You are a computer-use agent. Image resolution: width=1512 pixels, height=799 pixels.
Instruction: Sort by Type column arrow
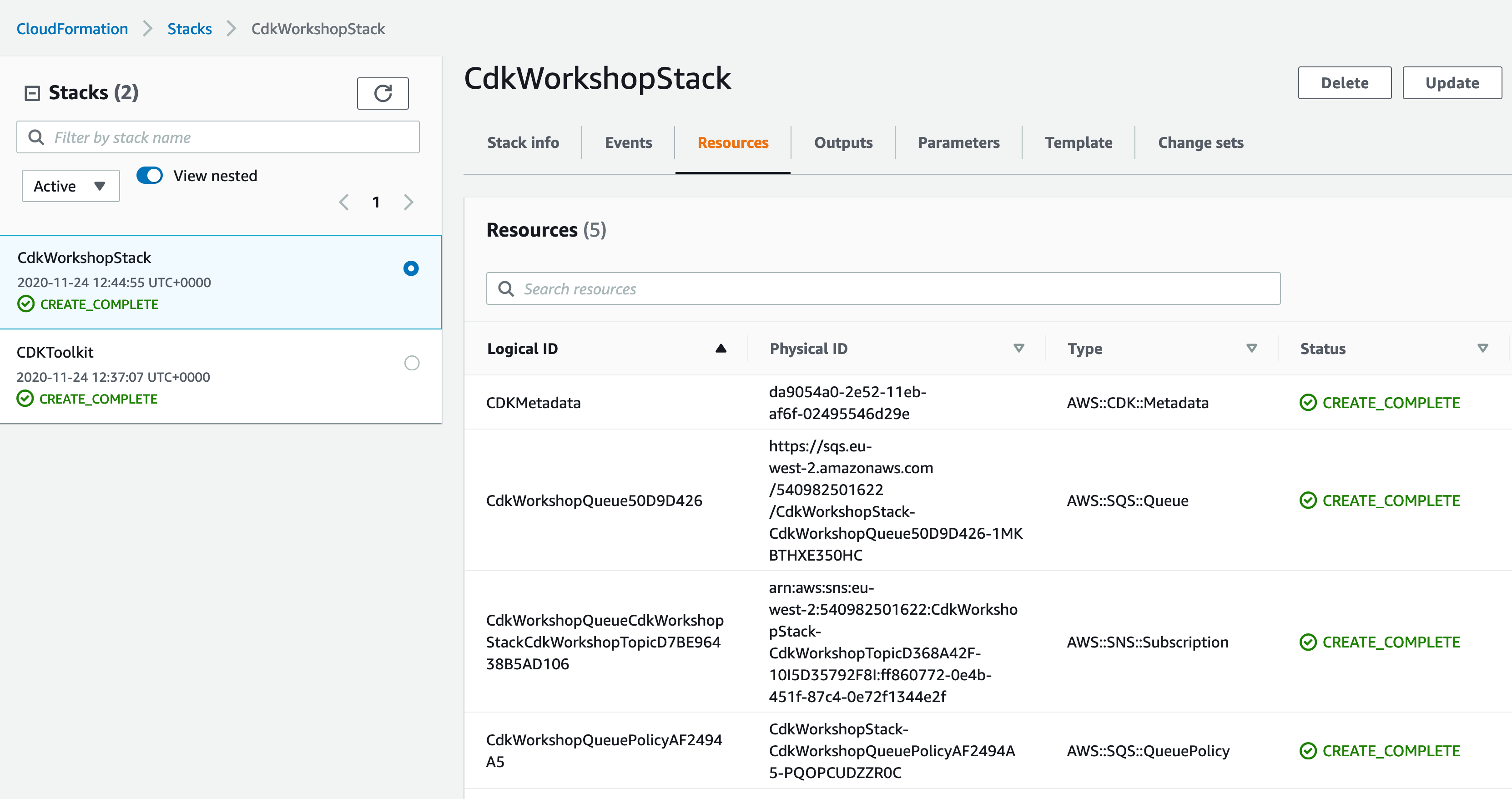(1251, 349)
